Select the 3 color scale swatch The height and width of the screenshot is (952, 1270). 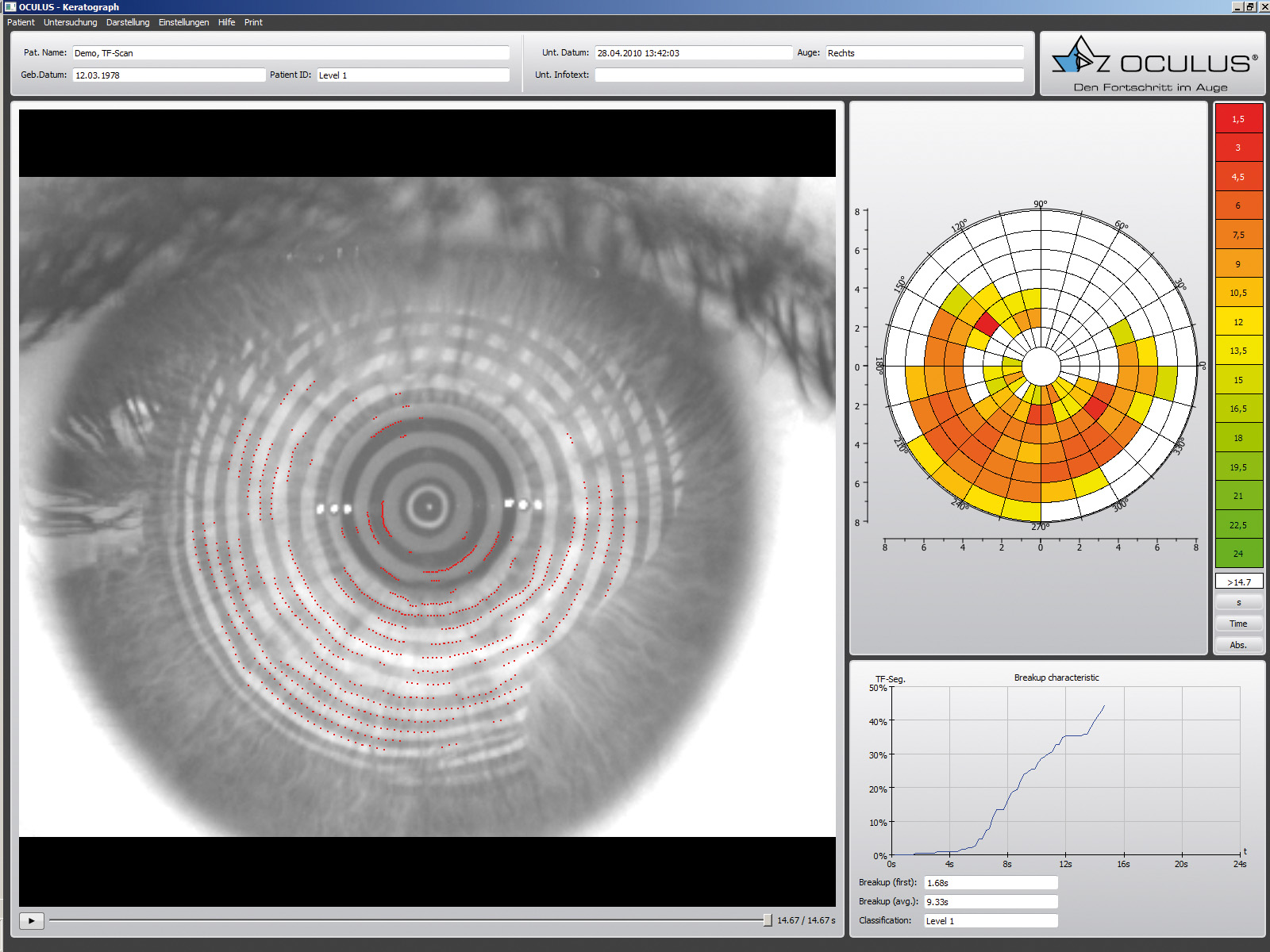click(1239, 148)
